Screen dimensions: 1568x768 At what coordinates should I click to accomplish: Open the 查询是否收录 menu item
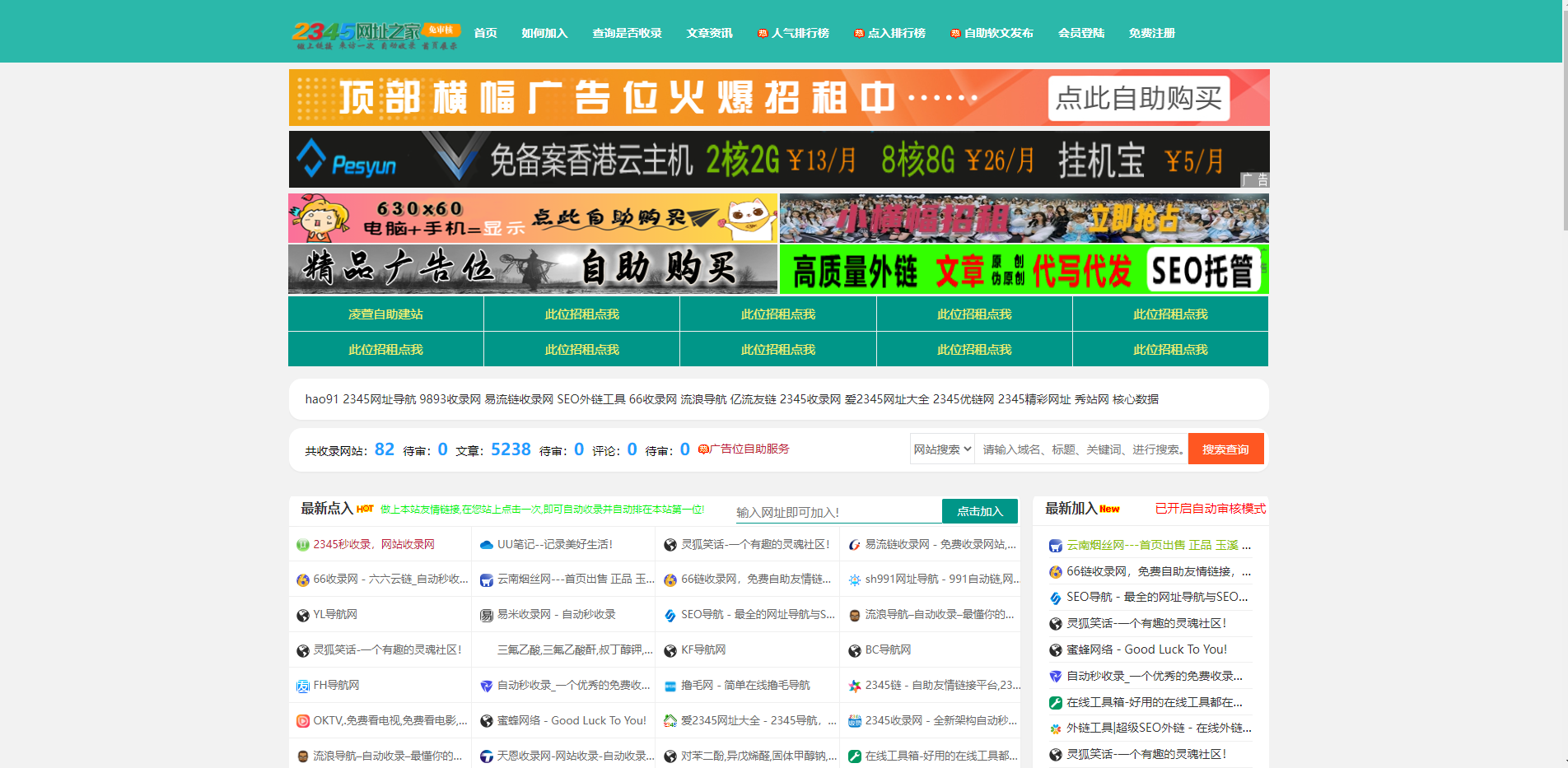[x=627, y=33]
